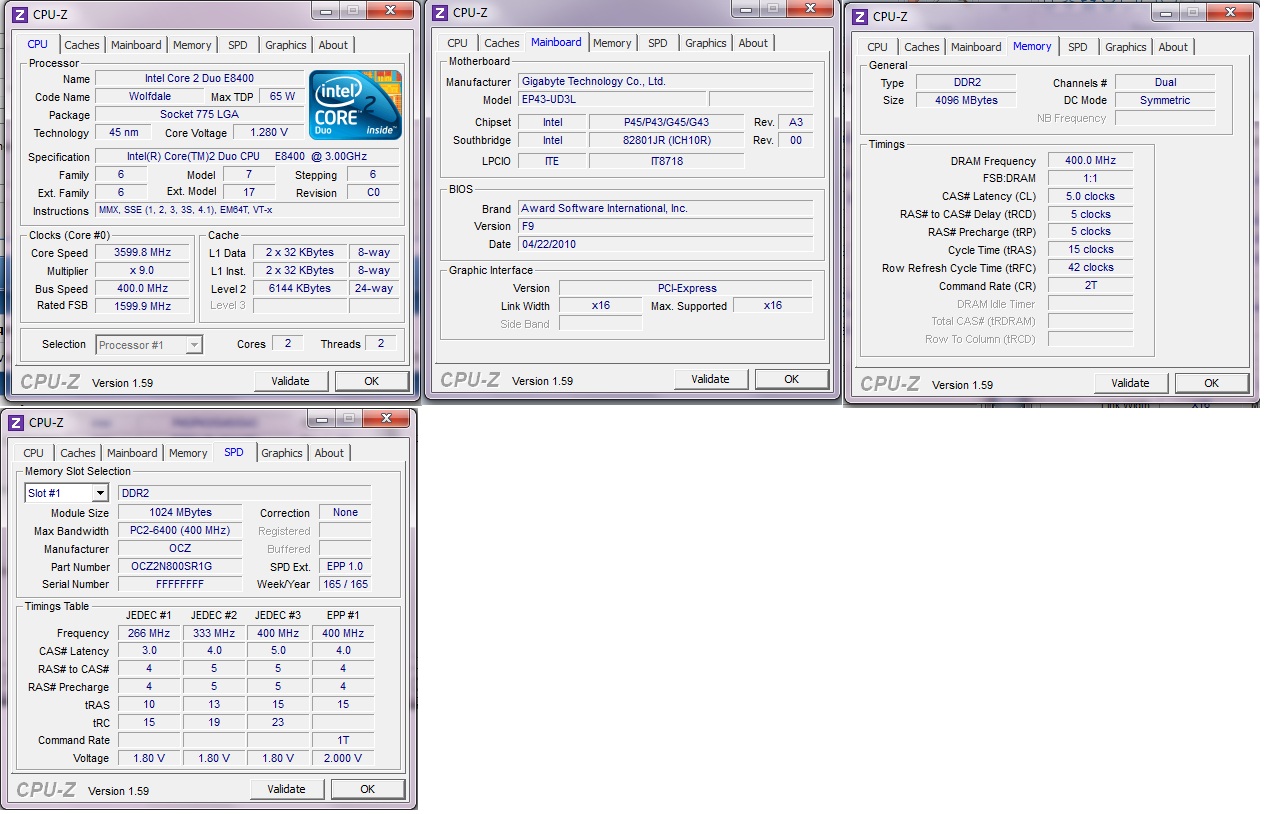Select About tab in the Mainboard window

753,43
